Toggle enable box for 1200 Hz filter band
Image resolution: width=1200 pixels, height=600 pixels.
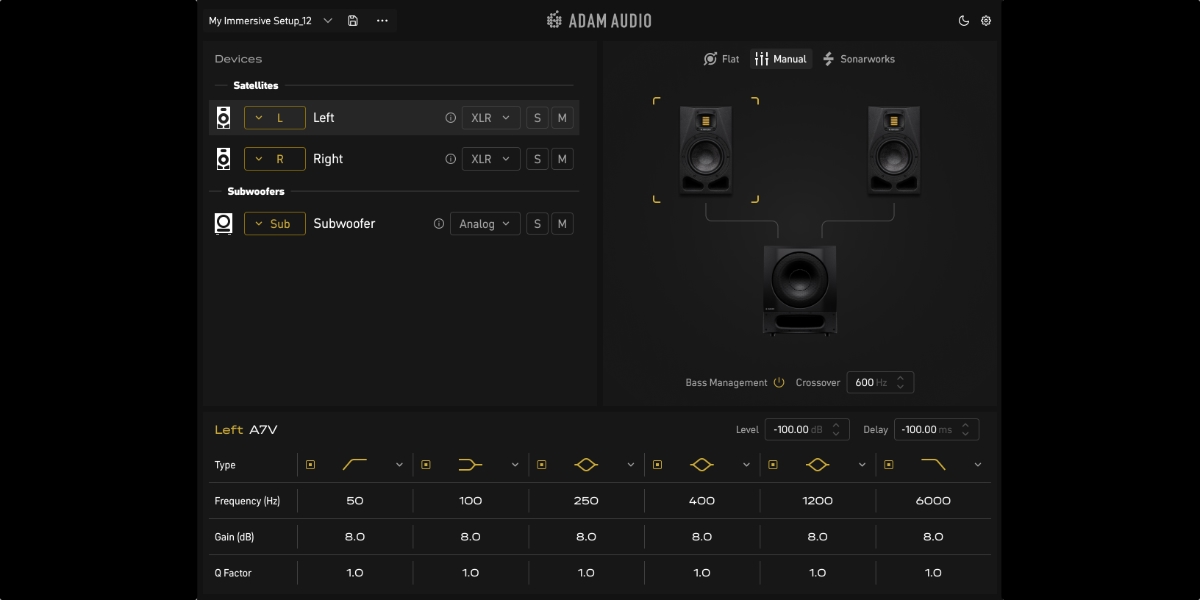point(773,465)
